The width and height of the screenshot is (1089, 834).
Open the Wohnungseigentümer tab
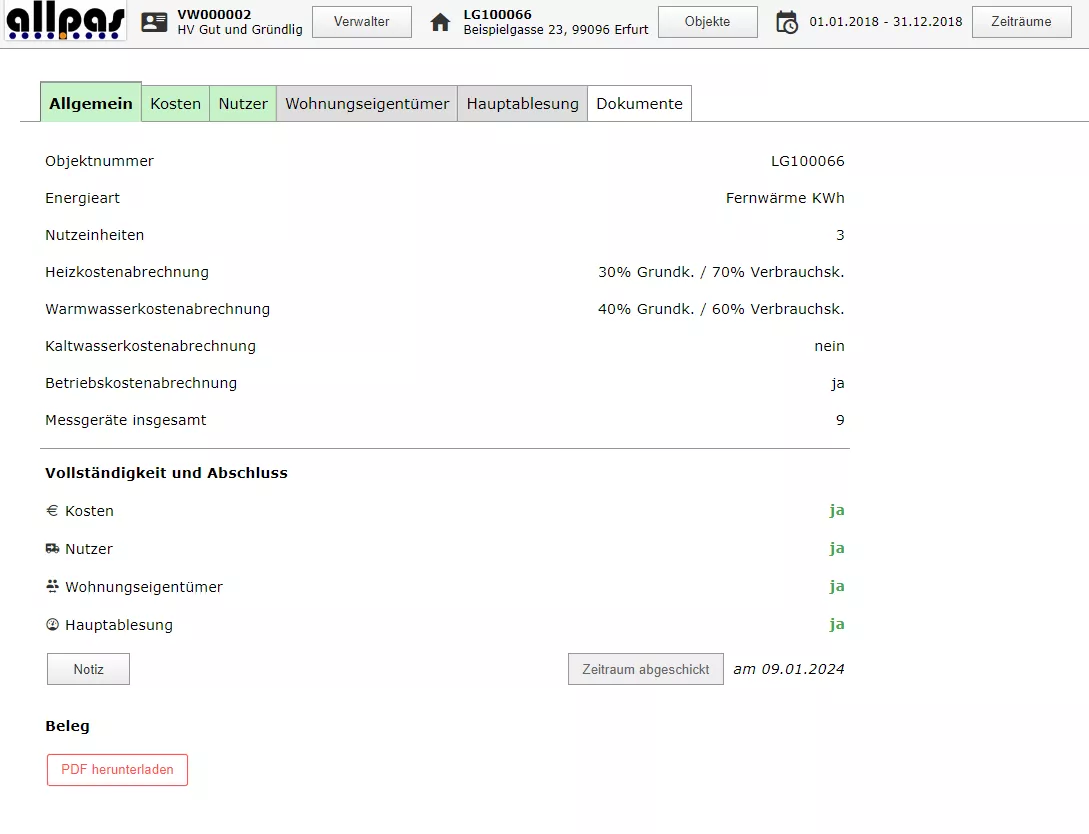click(367, 104)
